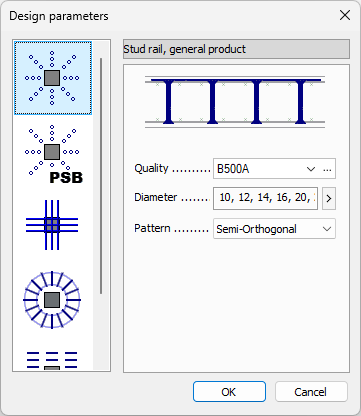The image size is (361, 416).
Task: Close the Design parameters dialog
Action: (345, 15)
